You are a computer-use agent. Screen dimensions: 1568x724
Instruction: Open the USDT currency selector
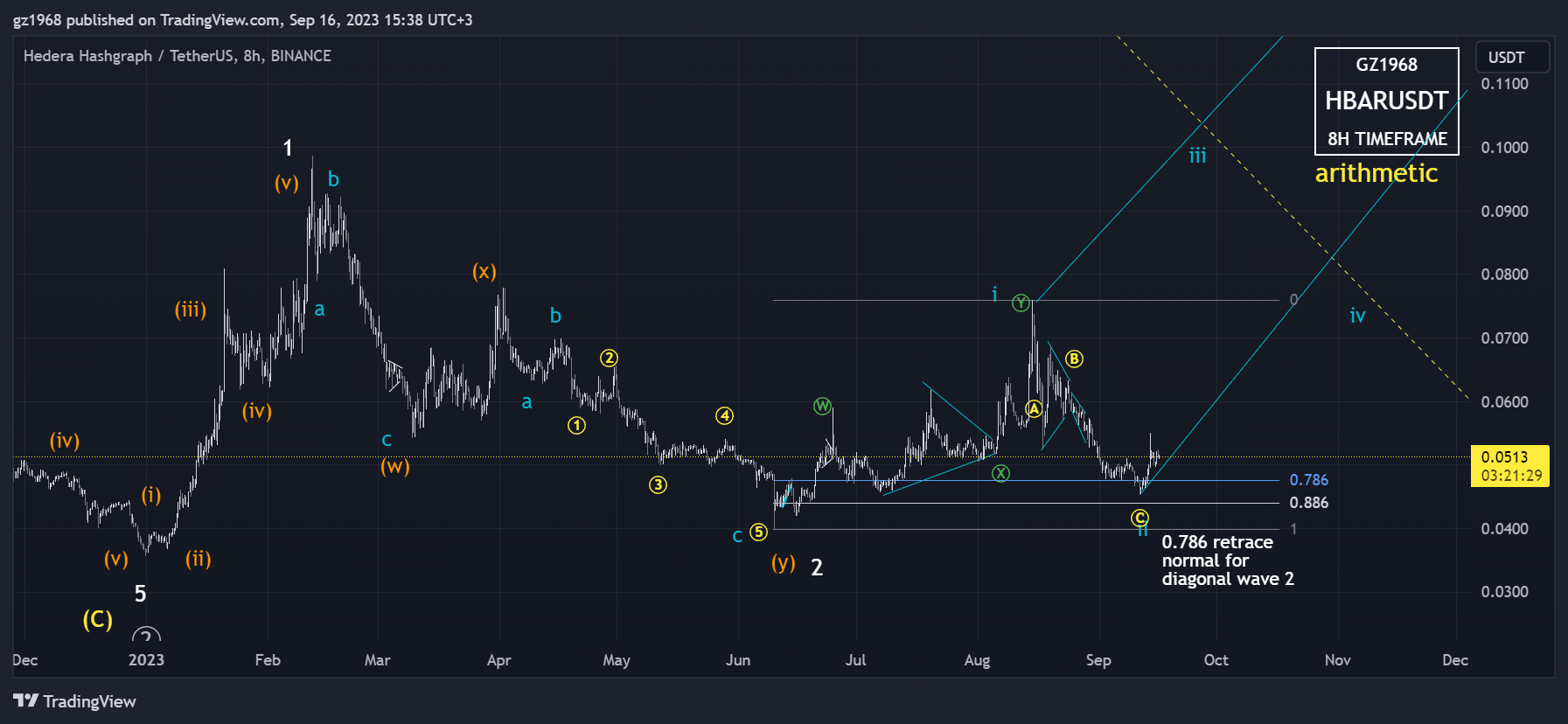coord(1512,58)
